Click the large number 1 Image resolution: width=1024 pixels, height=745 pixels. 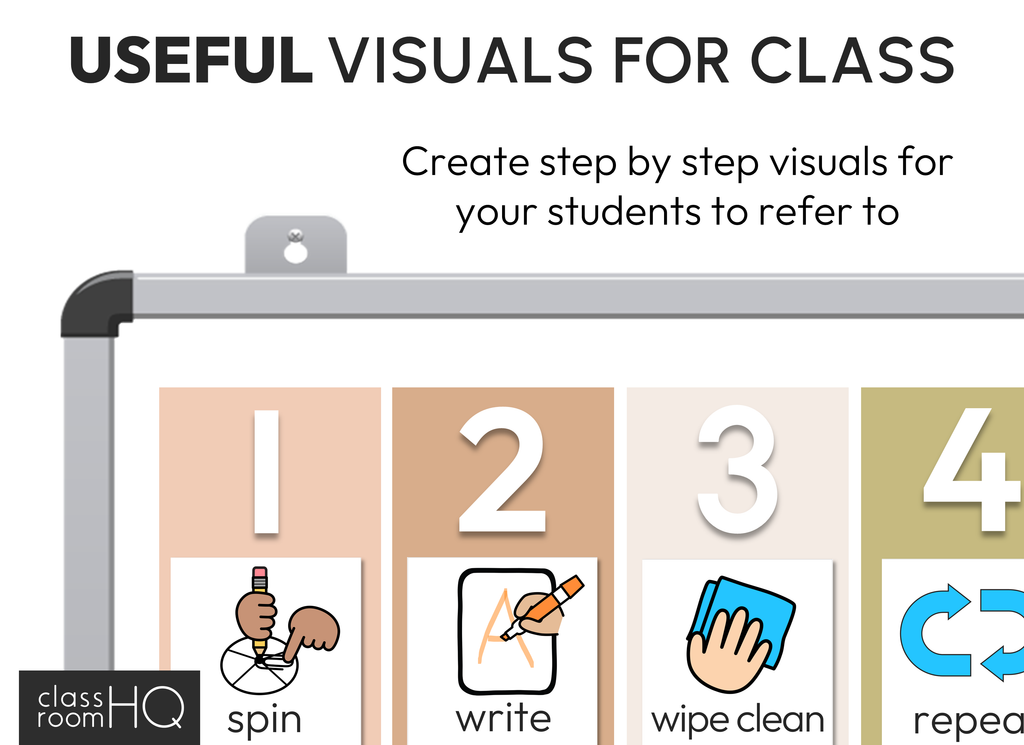268,473
